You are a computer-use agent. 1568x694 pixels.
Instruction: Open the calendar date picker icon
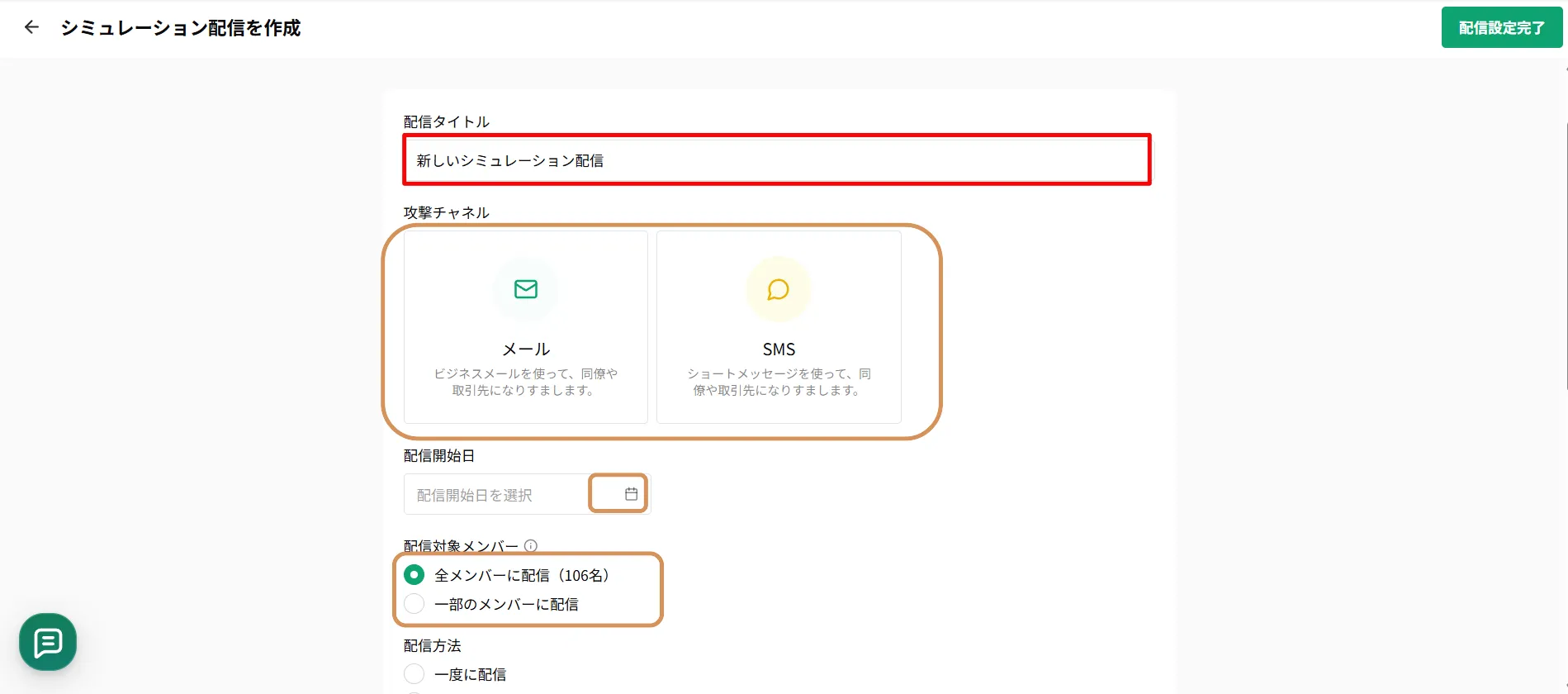pyautogui.click(x=631, y=494)
